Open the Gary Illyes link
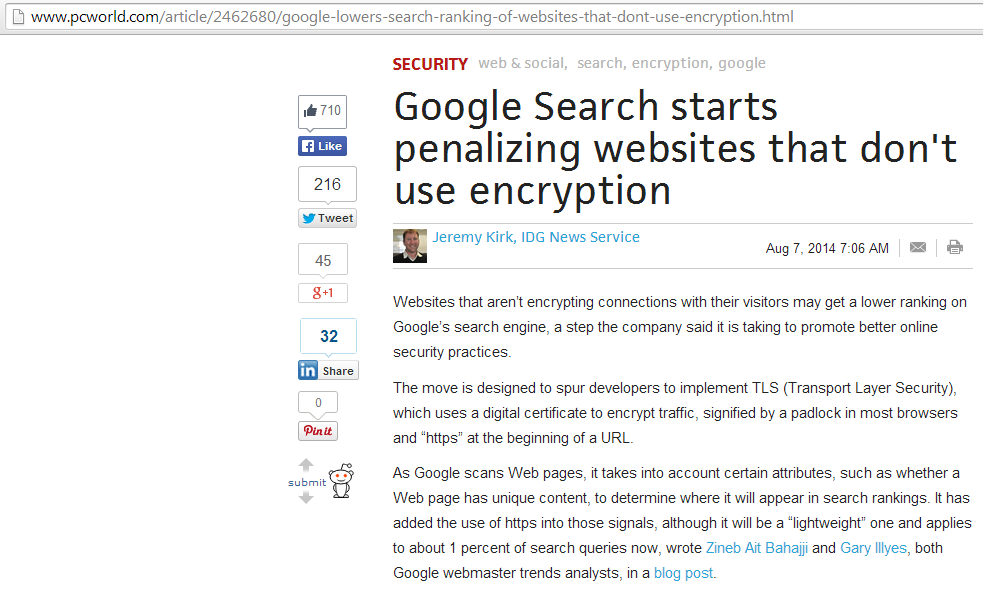The height and width of the screenshot is (589, 983). (873, 548)
